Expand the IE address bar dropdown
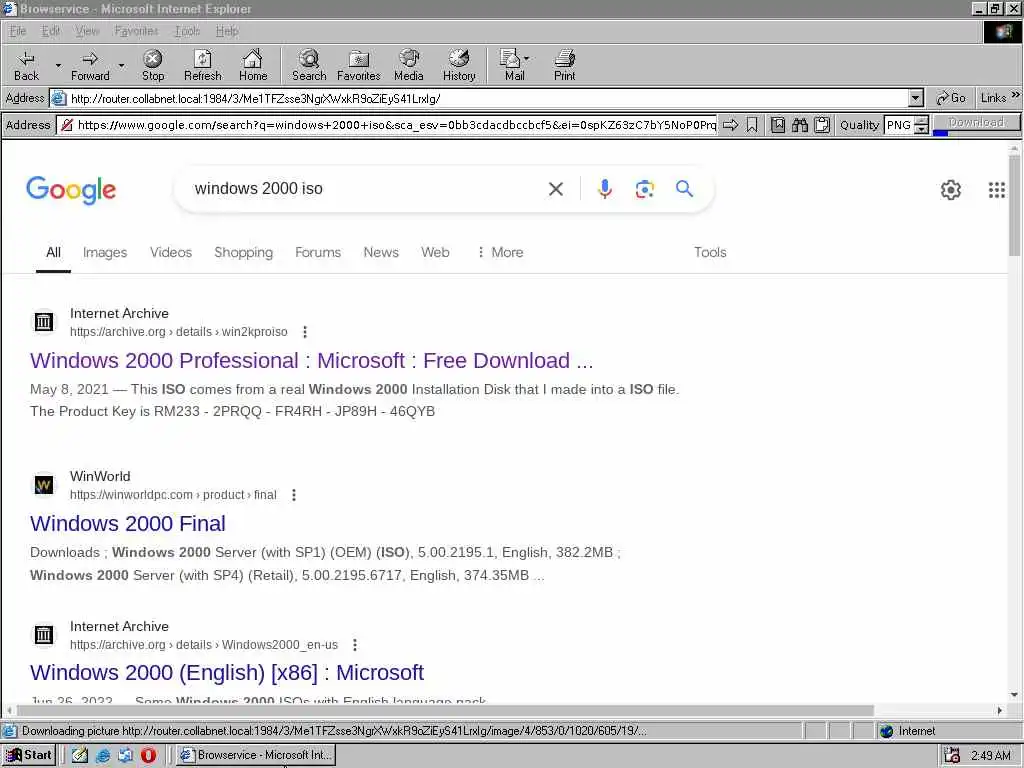Screen dimensions: 1024x768 click(916, 99)
